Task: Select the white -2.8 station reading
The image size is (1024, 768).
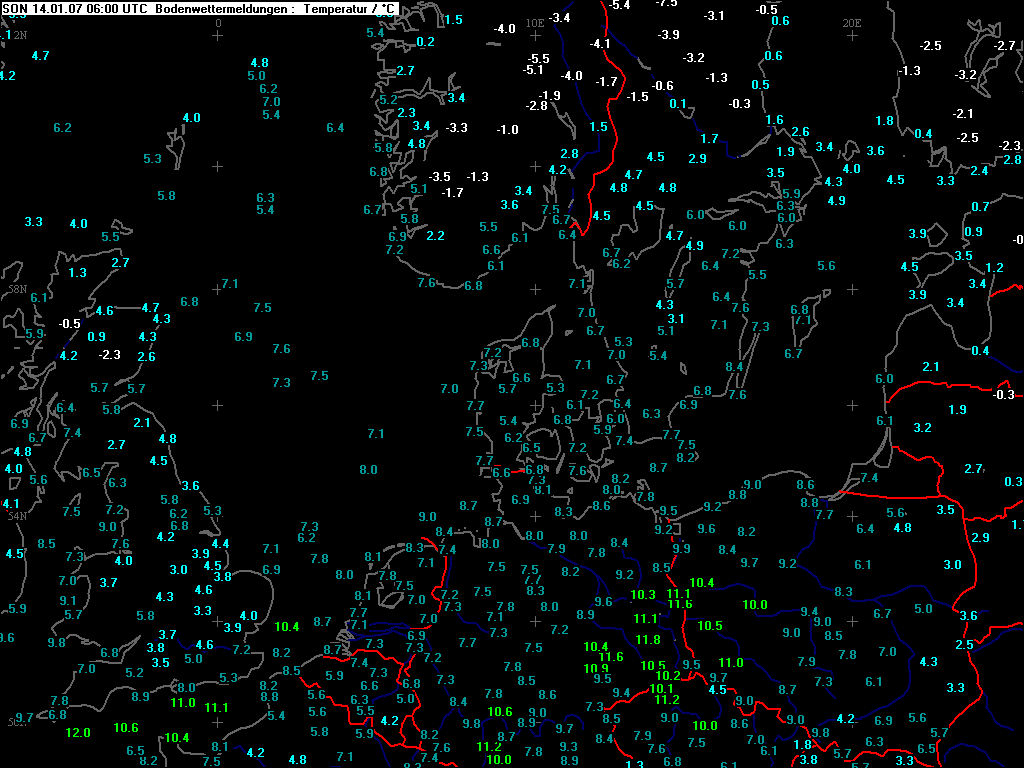Action: [x=537, y=106]
